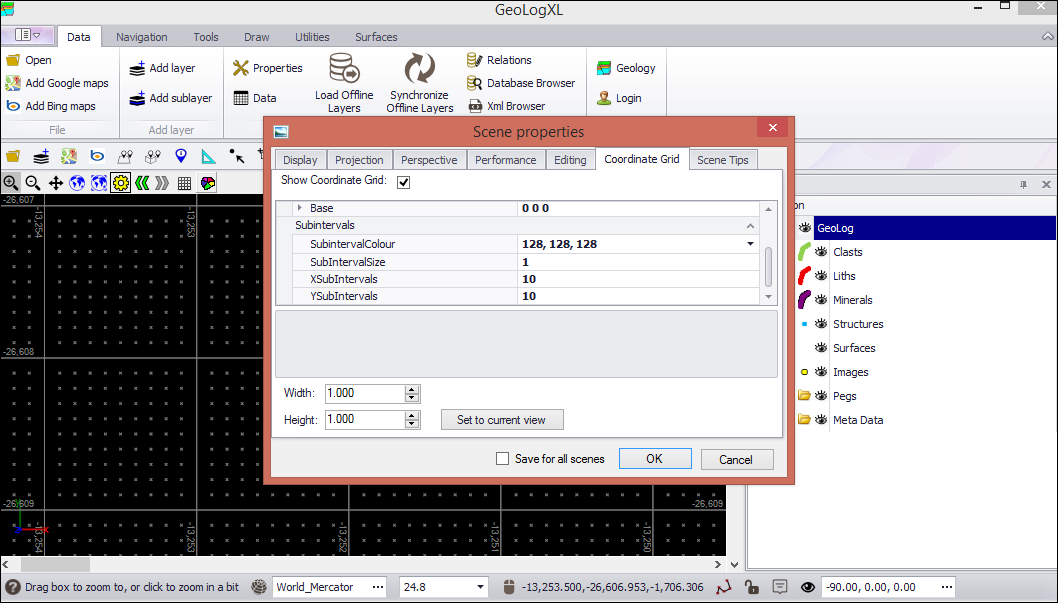
Task: Uncheck Show Coordinate Grid checkbox
Action: point(404,182)
